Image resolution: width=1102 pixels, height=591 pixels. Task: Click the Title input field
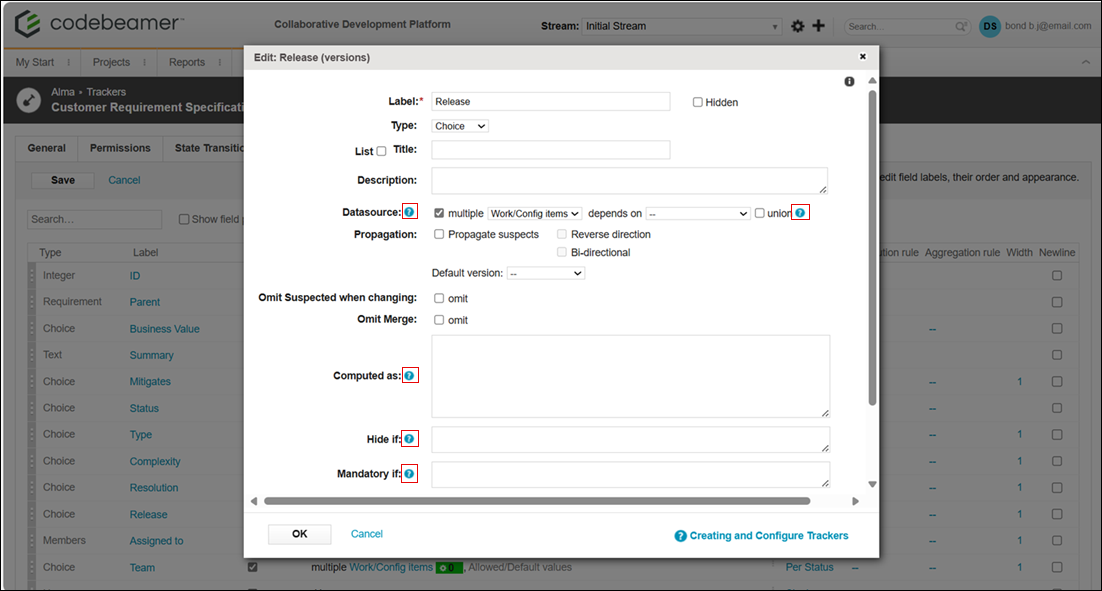[551, 150]
